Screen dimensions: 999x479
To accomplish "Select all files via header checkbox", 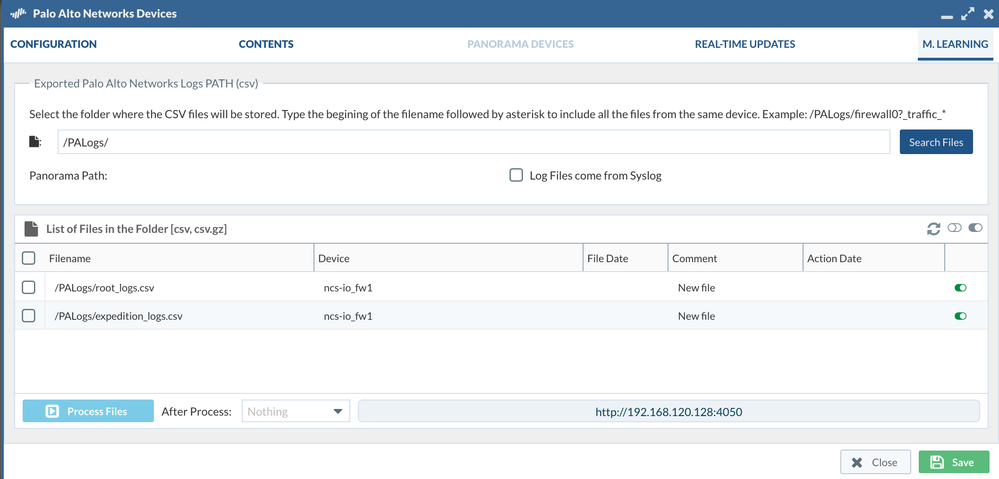I will [x=29, y=258].
